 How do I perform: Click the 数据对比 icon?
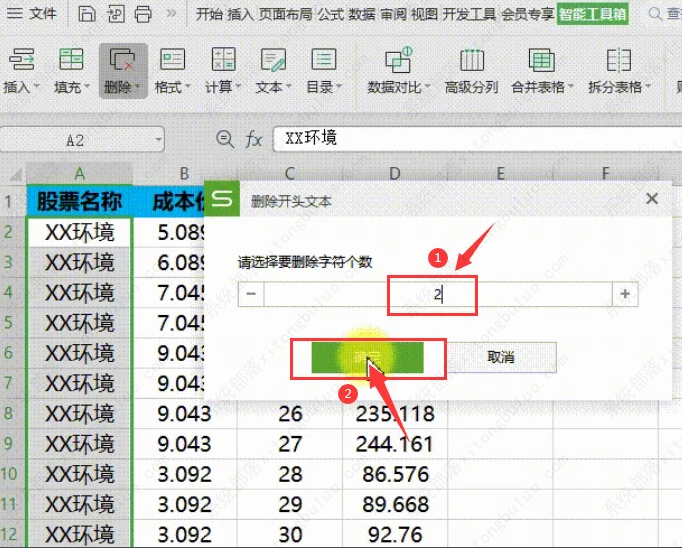398,60
